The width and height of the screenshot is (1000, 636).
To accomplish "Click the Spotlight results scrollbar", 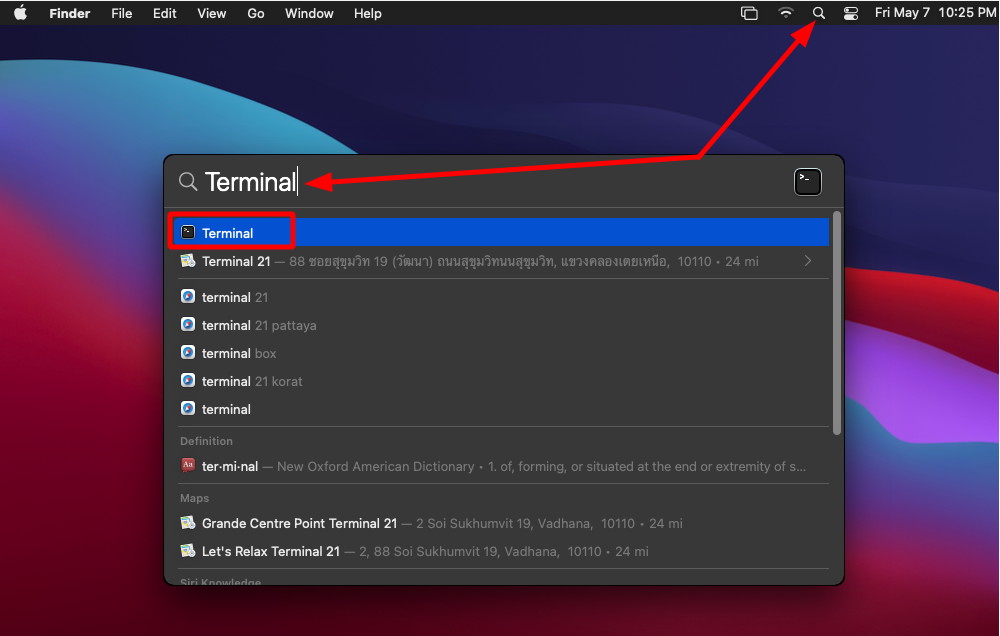I will [x=837, y=323].
